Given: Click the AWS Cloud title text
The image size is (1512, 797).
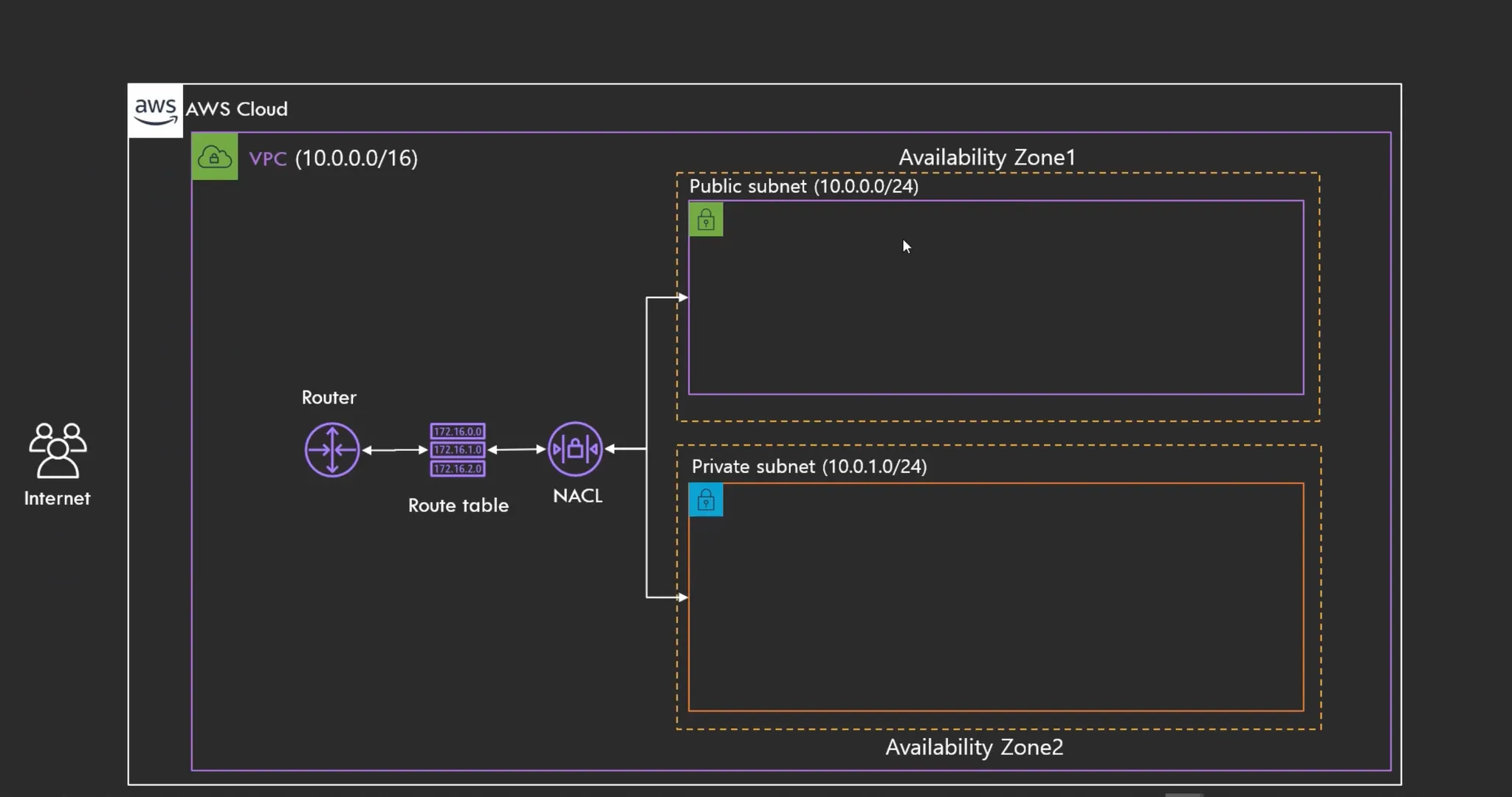Looking at the screenshot, I should click(236, 109).
